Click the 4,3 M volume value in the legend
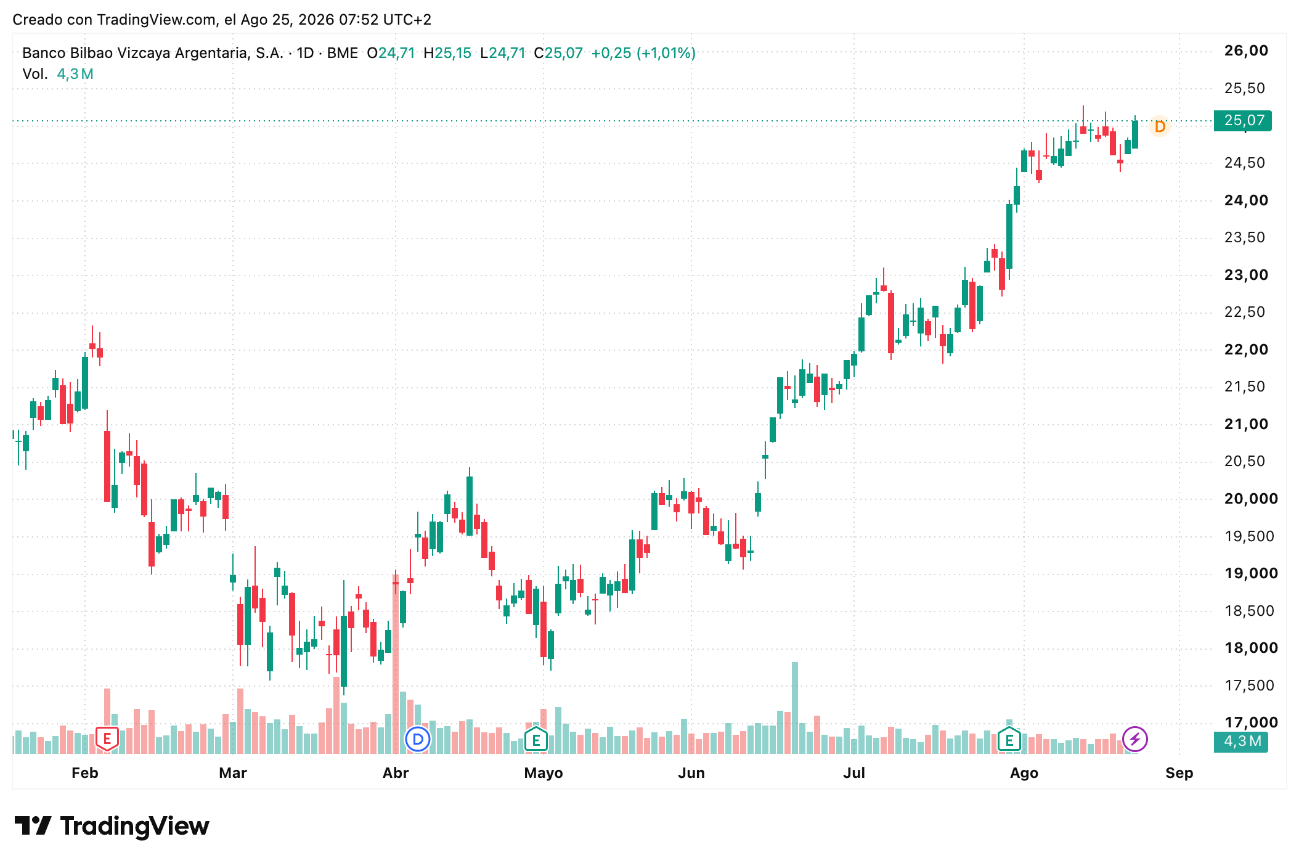Screen dimensions: 1299x863 coord(75,74)
